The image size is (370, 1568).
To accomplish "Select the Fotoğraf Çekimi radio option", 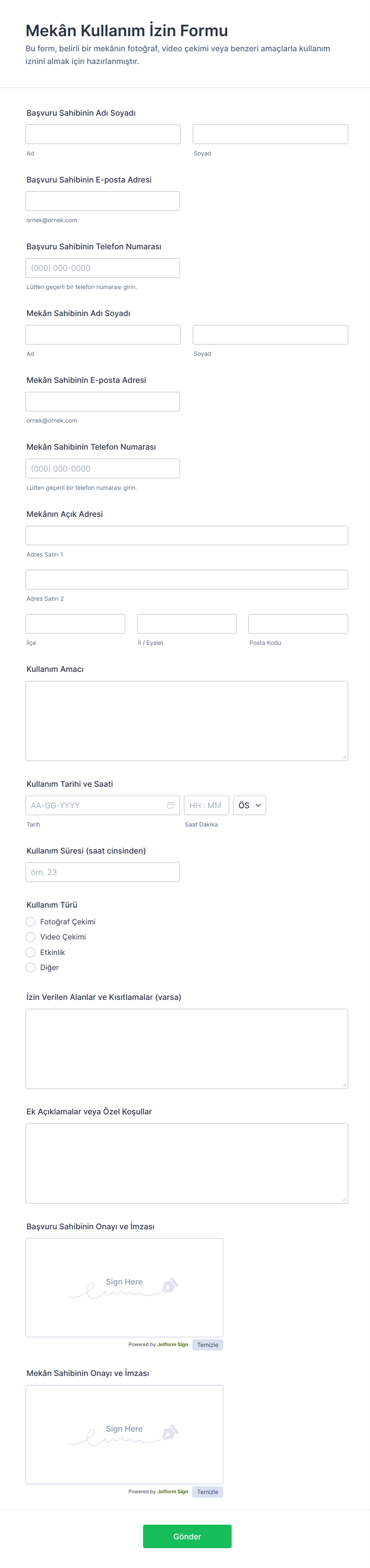I will (31, 921).
